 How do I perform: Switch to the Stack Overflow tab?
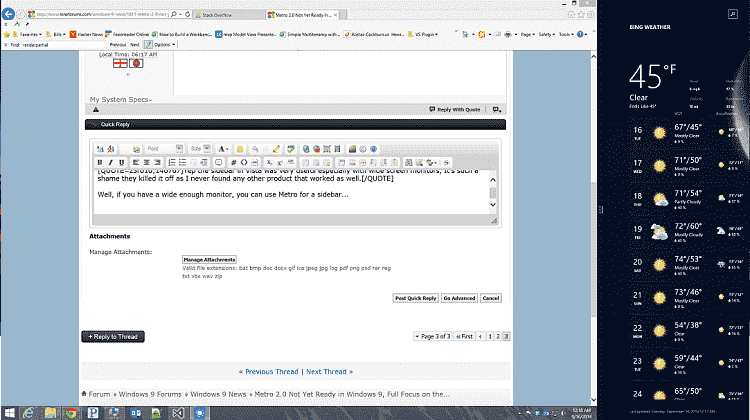click(x=229, y=15)
